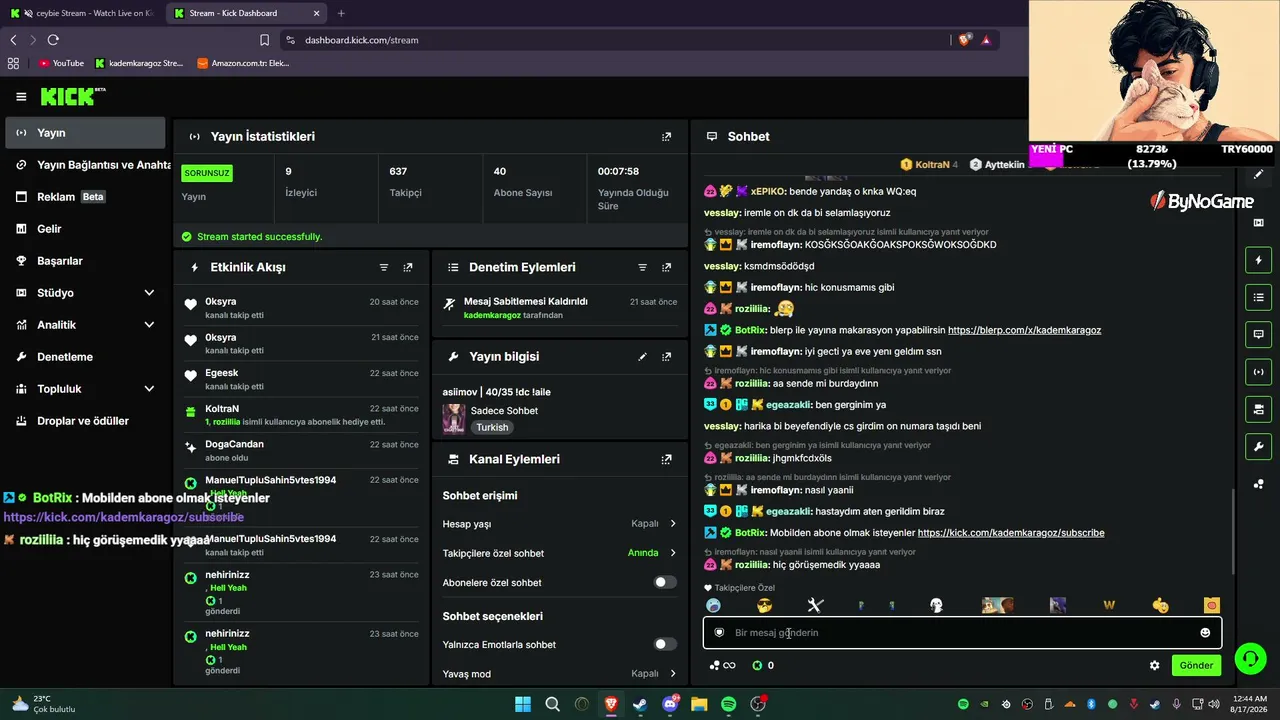The height and width of the screenshot is (720, 1280).
Task: Insert the crossed tools emote
Action: (x=815, y=605)
